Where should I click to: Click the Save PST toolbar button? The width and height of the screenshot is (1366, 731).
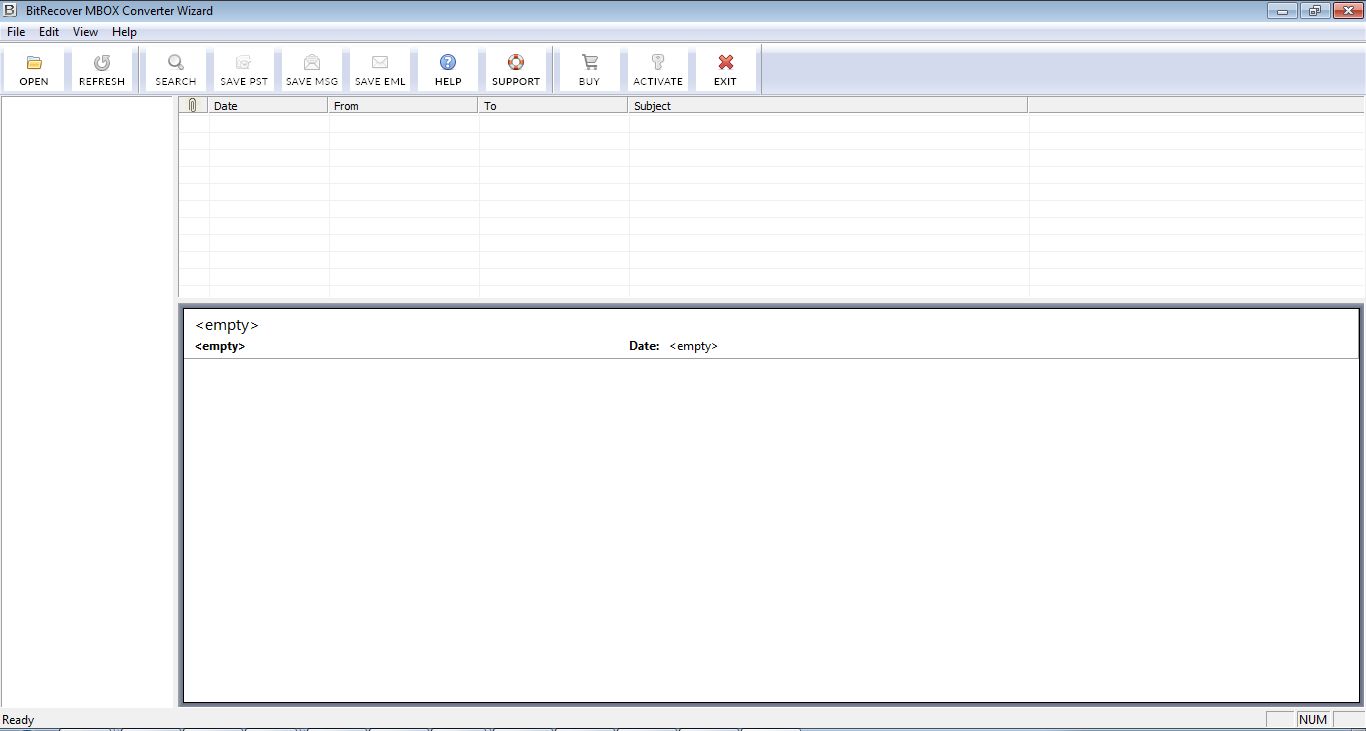(x=244, y=70)
